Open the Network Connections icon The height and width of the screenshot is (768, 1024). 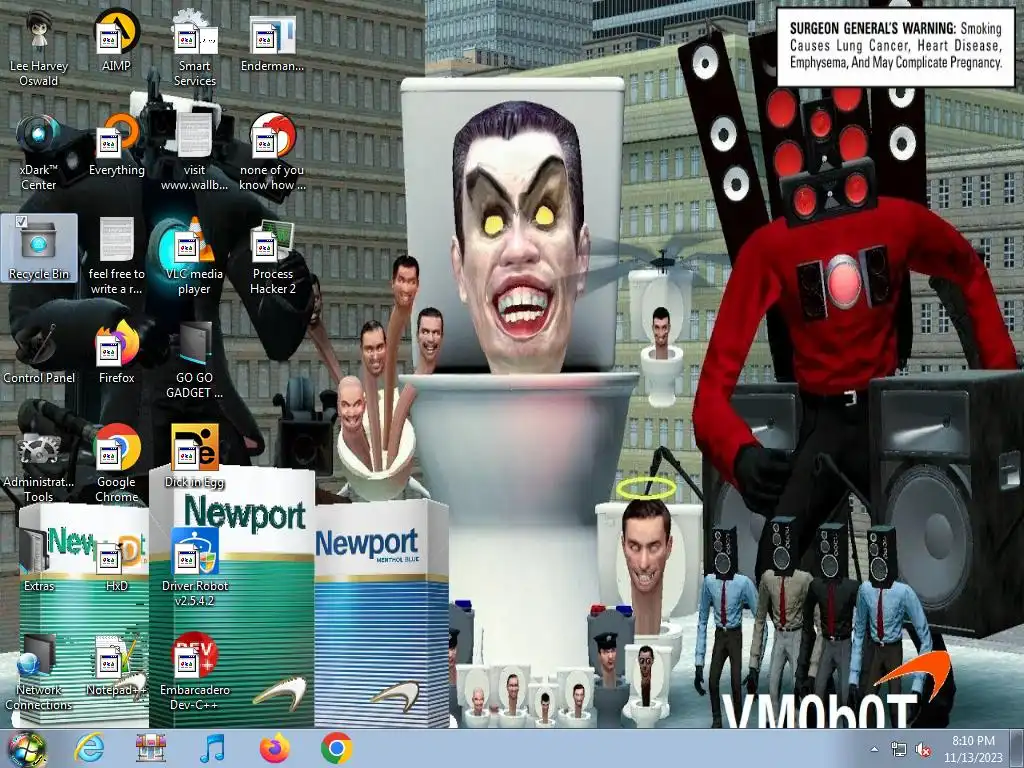pos(39,671)
